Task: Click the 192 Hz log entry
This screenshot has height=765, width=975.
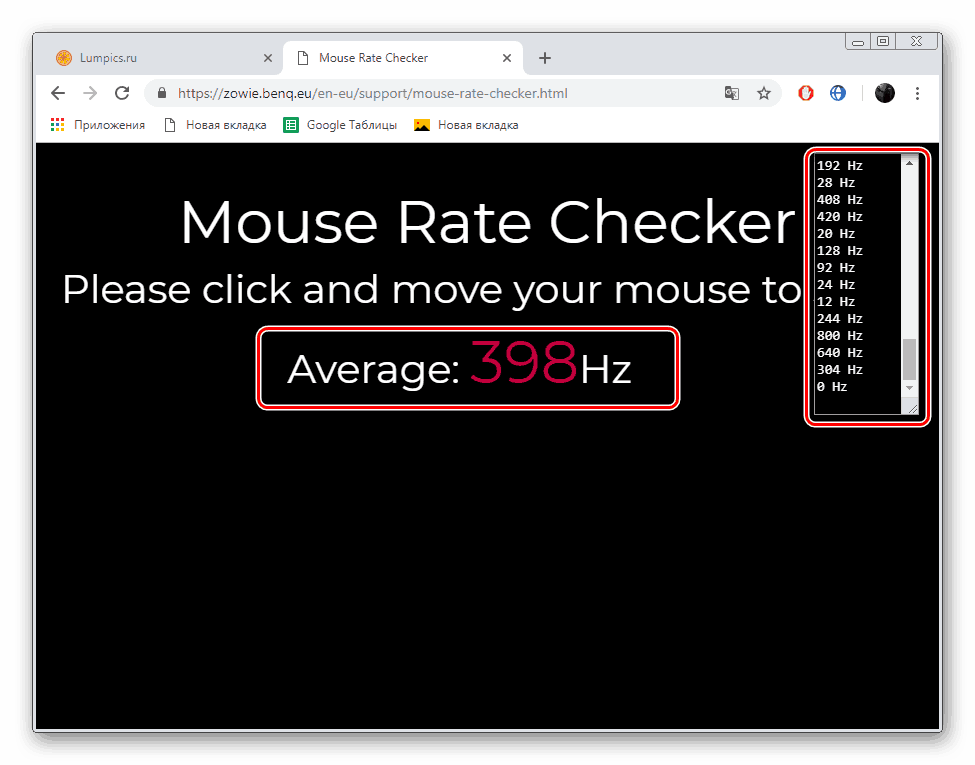Action: coord(839,166)
